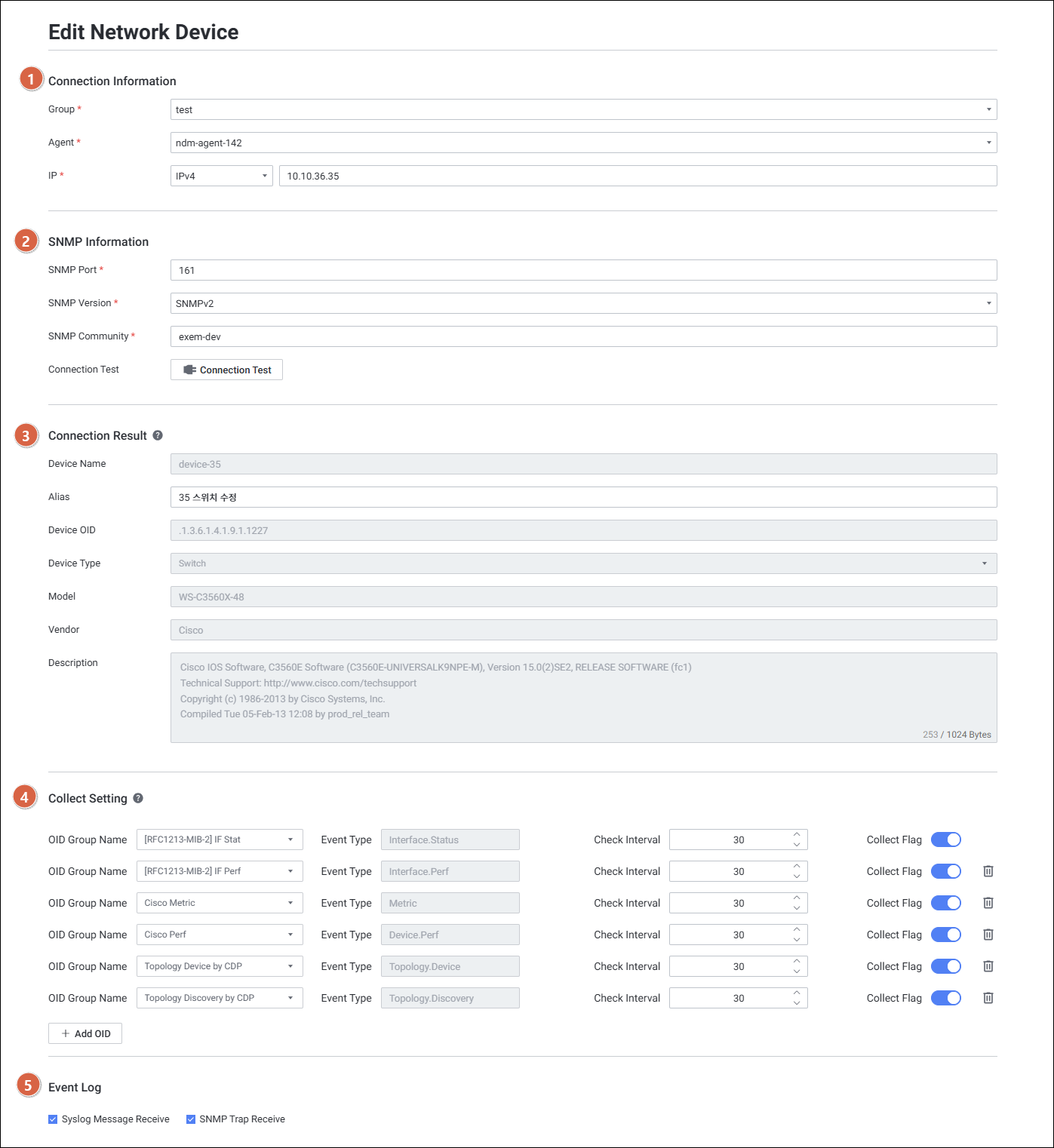Open the IPv4 protocol dropdown
The image size is (1054, 1148).
[221, 176]
